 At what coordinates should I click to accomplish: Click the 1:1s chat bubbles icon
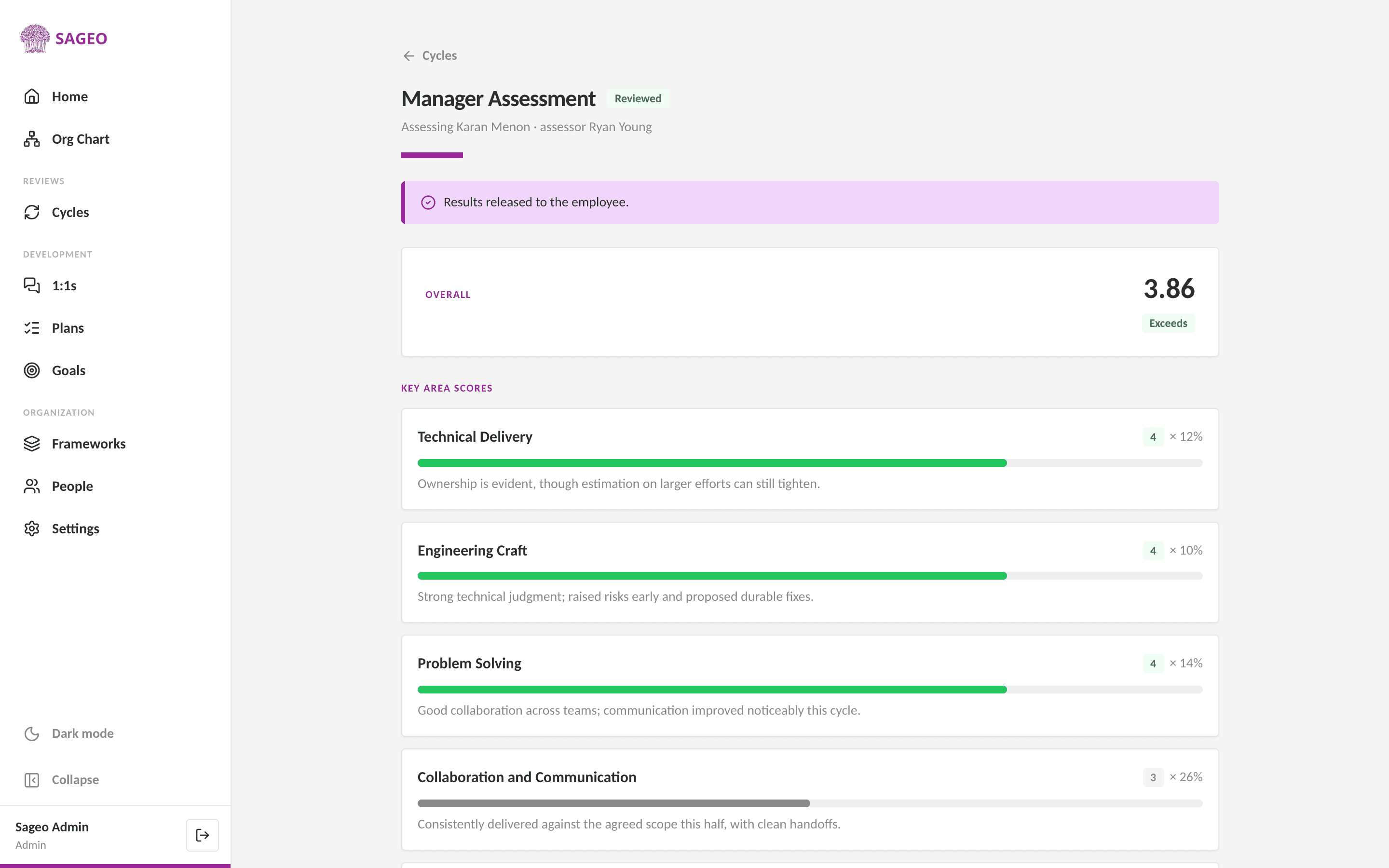tap(31, 285)
